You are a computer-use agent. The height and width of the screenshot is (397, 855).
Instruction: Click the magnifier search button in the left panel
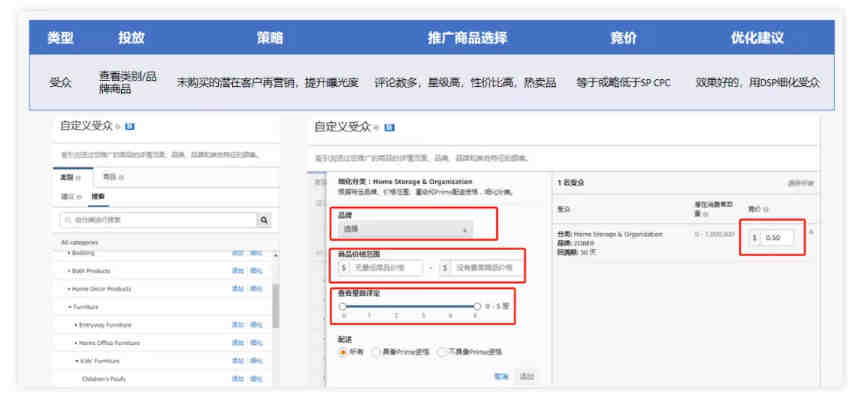point(264,220)
